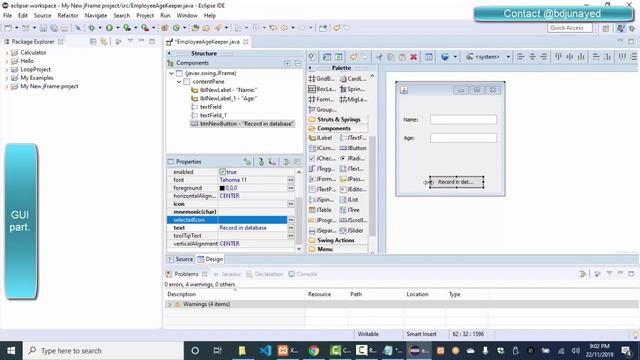Click the Age text field on the form
This screenshot has width=640, height=360.
pyautogui.click(x=463, y=138)
